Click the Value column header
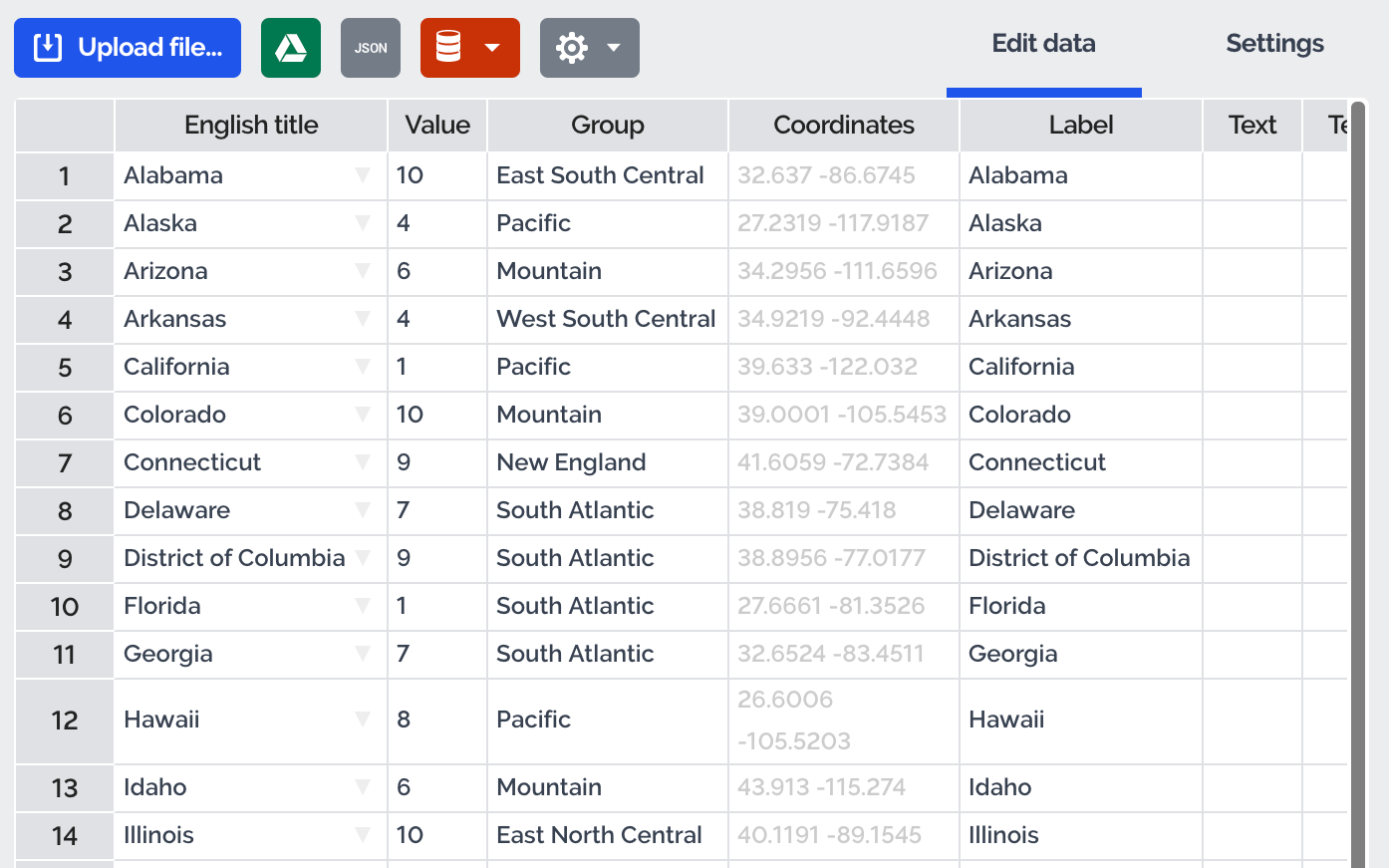This screenshot has width=1389, height=868. (437, 126)
